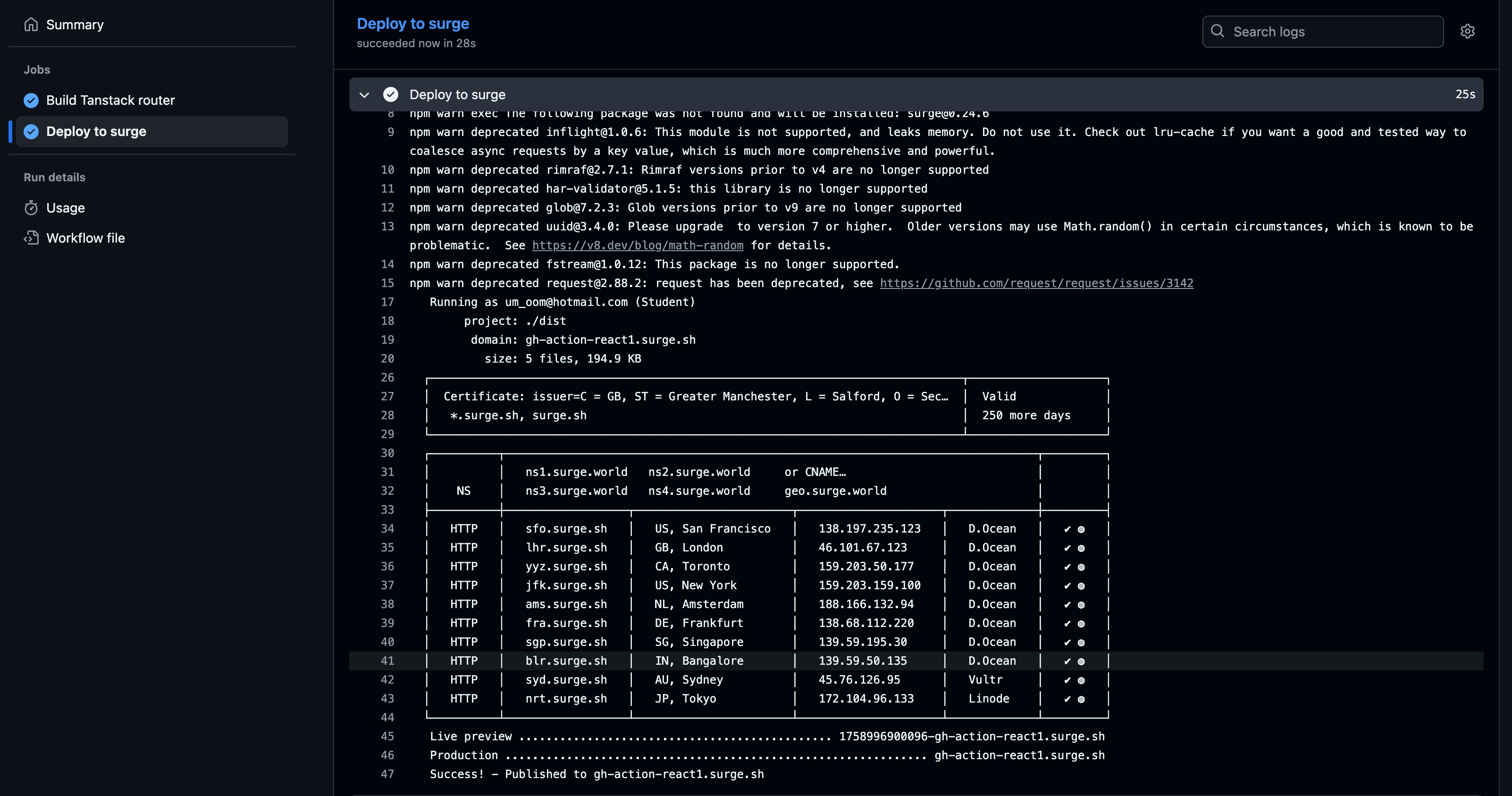The width and height of the screenshot is (1512, 796).
Task: Click the Workflow file code icon
Action: (x=31, y=238)
